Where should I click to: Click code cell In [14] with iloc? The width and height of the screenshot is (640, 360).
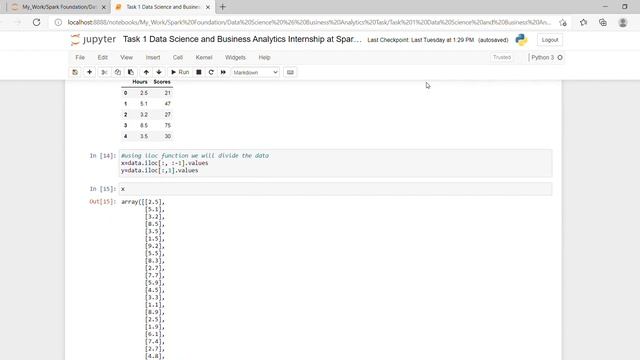click(336, 163)
